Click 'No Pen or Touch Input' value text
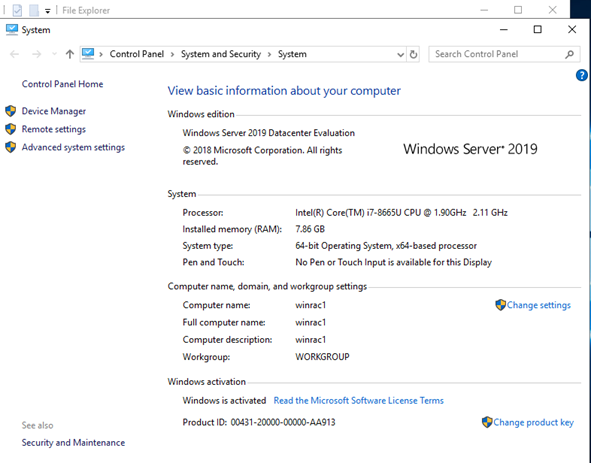Screen dimensions: 591x463 [x=393, y=262]
